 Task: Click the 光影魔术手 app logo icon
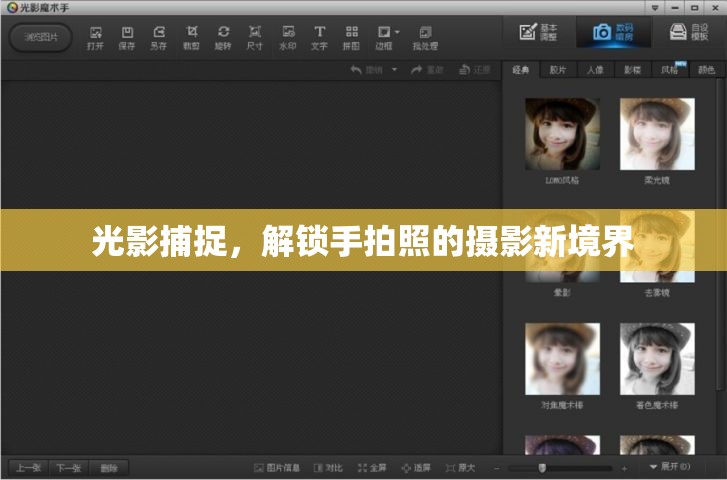coord(12,7)
